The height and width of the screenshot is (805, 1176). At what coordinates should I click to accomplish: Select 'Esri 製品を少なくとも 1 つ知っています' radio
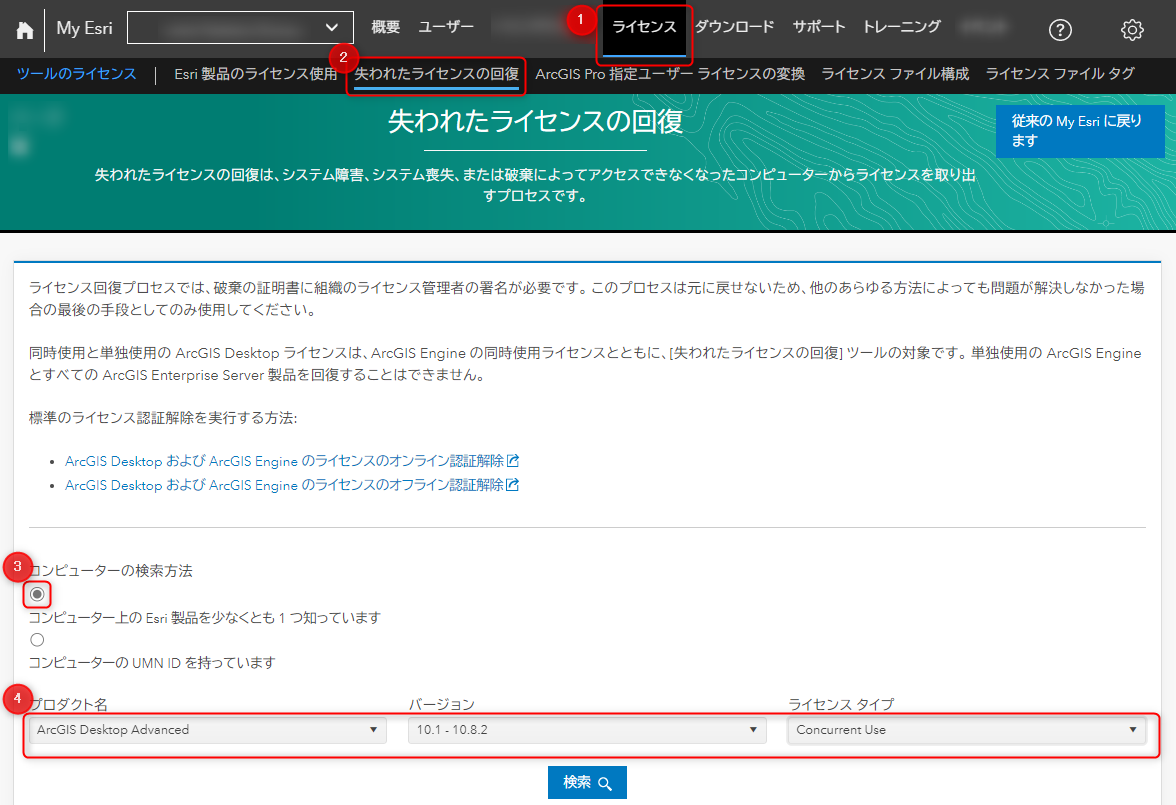37,594
